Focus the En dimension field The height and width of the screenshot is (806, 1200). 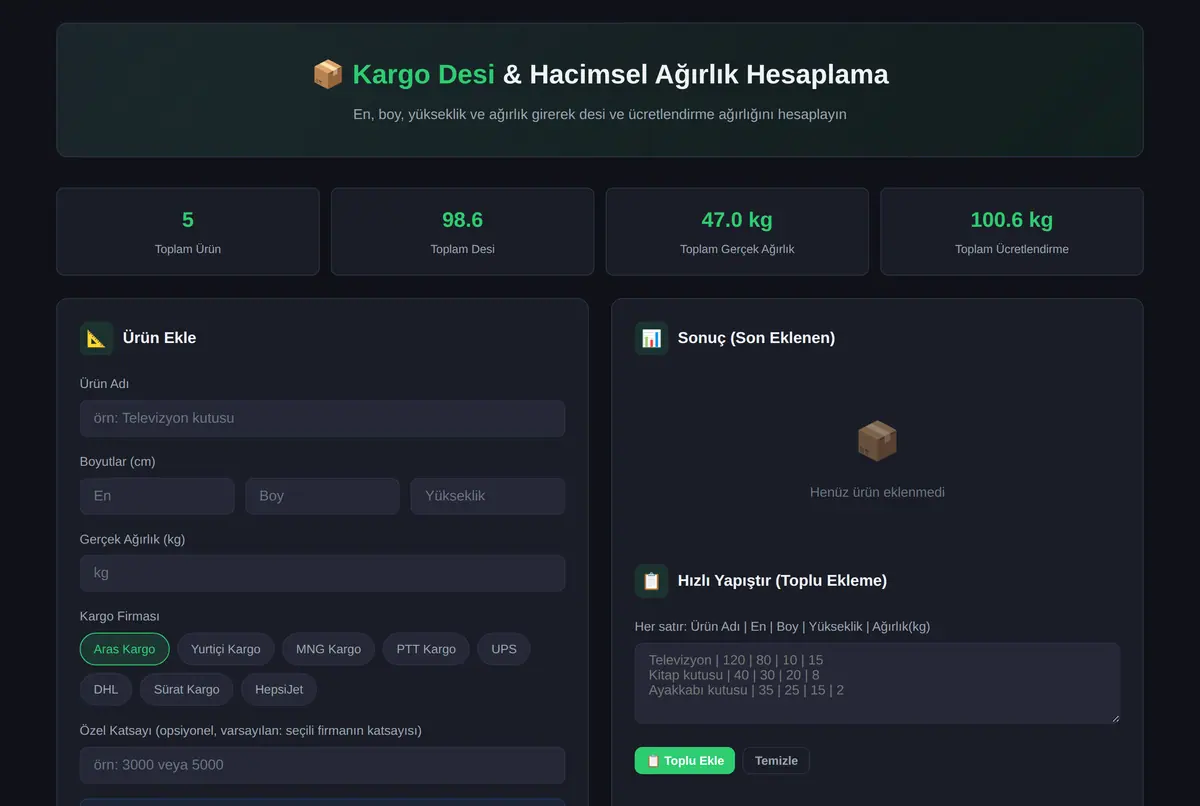click(157, 496)
